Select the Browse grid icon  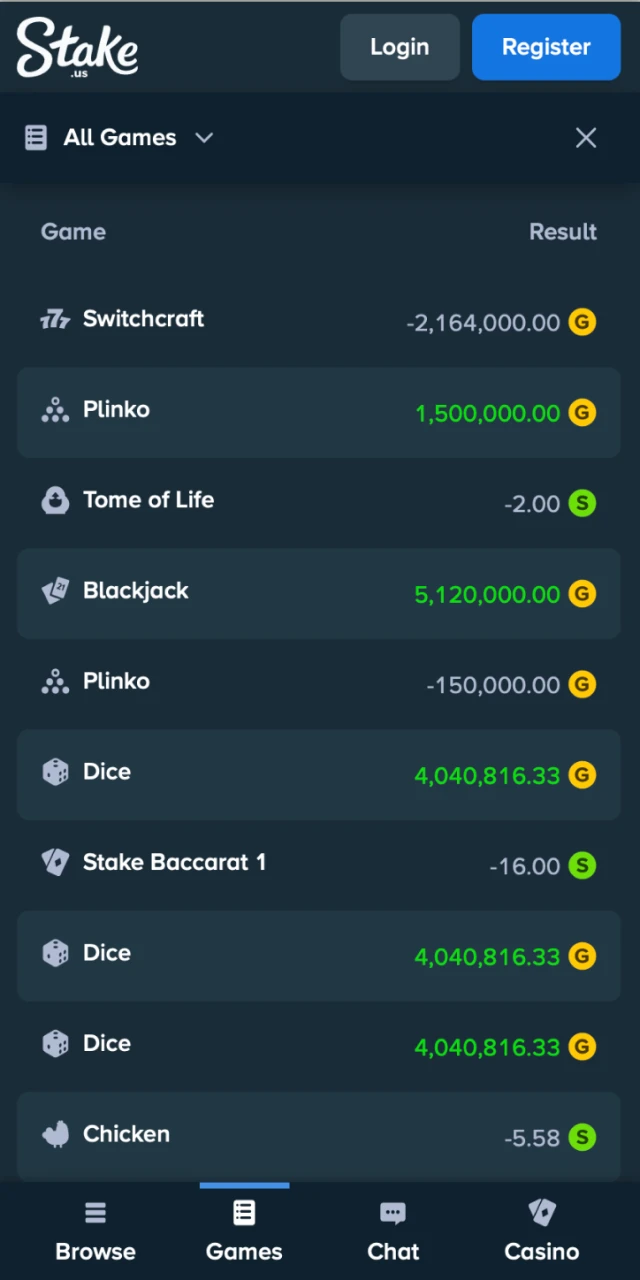point(95,1212)
